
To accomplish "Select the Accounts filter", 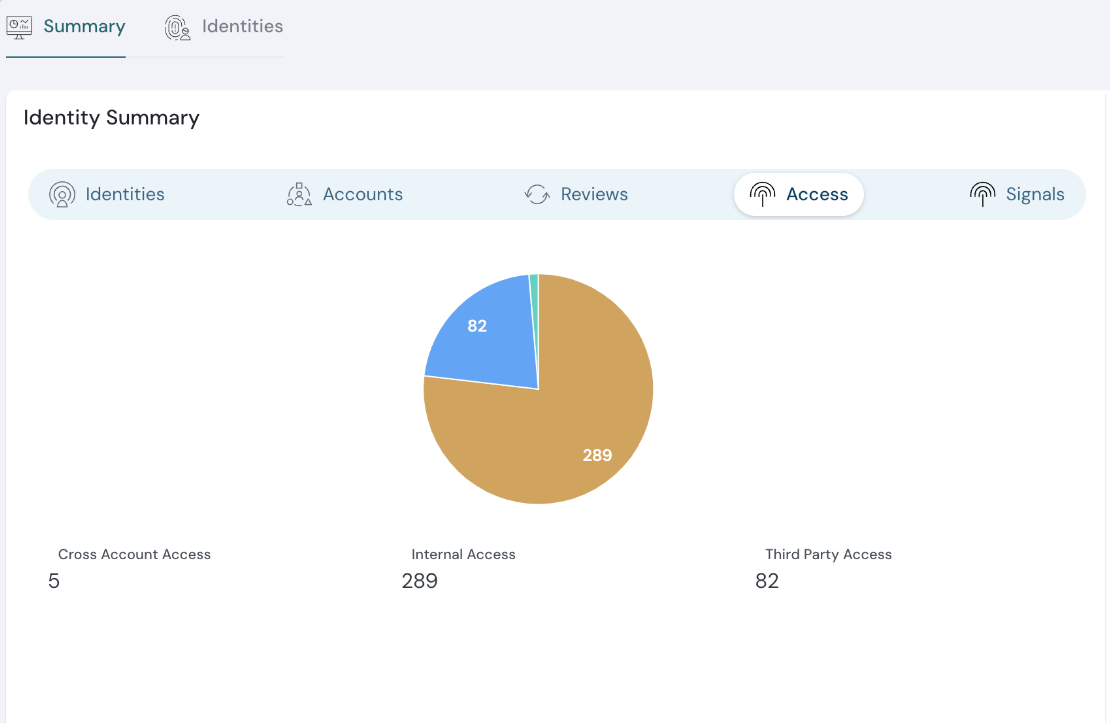I will 344,194.
